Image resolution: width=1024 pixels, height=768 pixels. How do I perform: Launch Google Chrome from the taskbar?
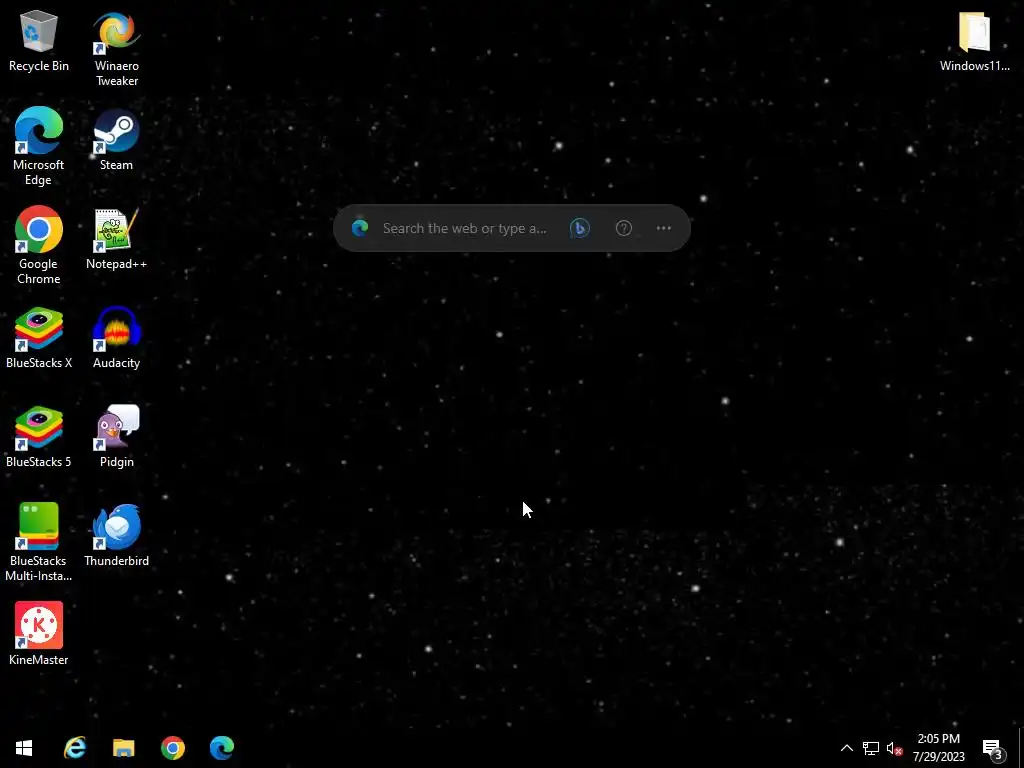click(173, 748)
